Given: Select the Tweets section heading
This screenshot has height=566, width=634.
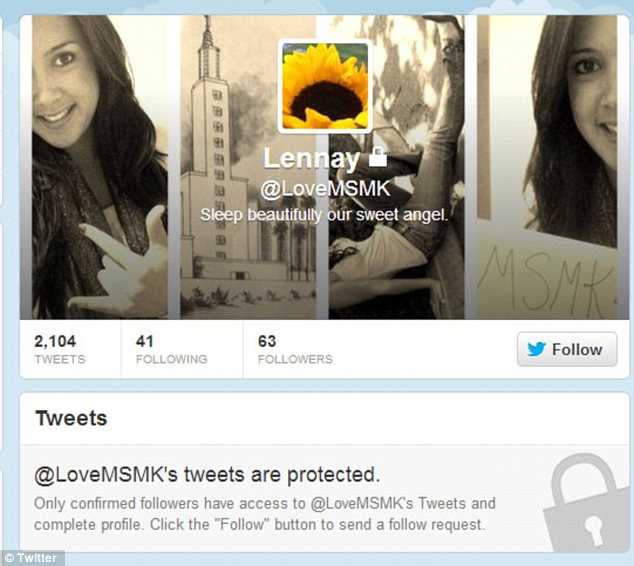Looking at the screenshot, I should (x=71, y=418).
